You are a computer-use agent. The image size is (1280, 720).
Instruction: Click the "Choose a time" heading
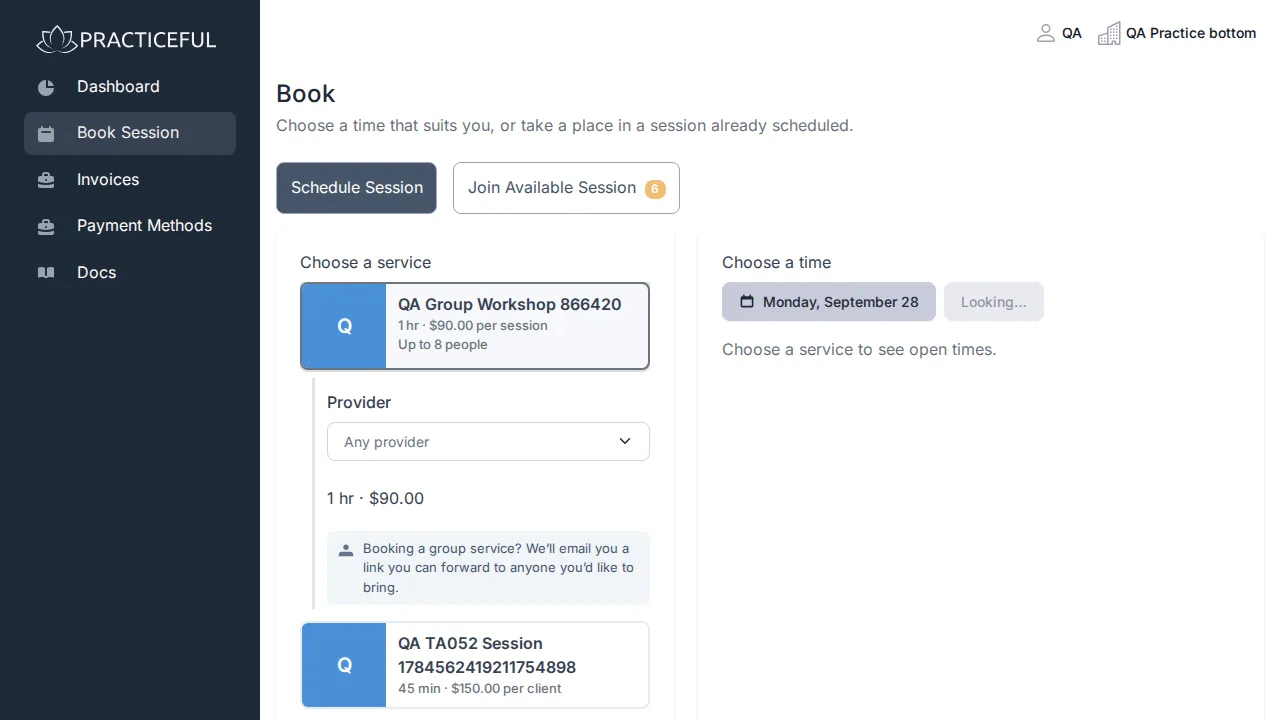click(777, 263)
